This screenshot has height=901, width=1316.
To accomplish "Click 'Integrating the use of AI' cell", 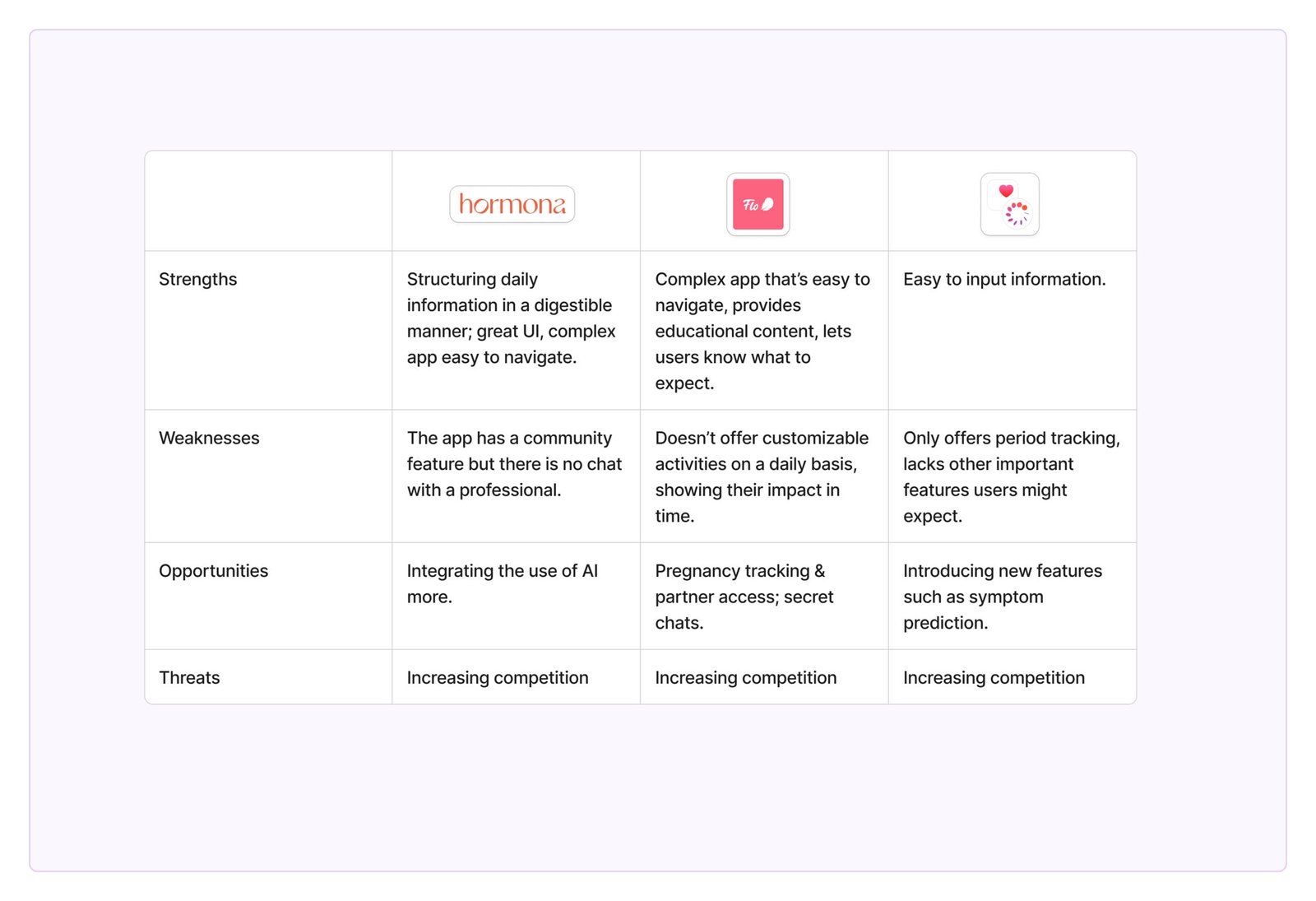I will [503, 583].
